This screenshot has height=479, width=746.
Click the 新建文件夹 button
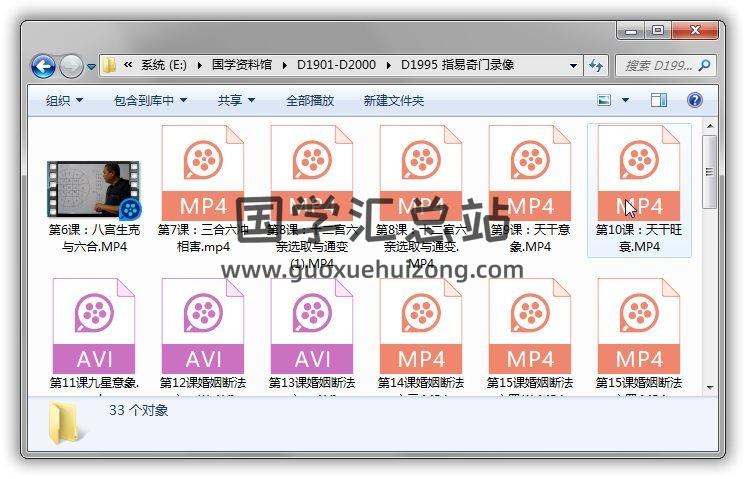pos(393,101)
